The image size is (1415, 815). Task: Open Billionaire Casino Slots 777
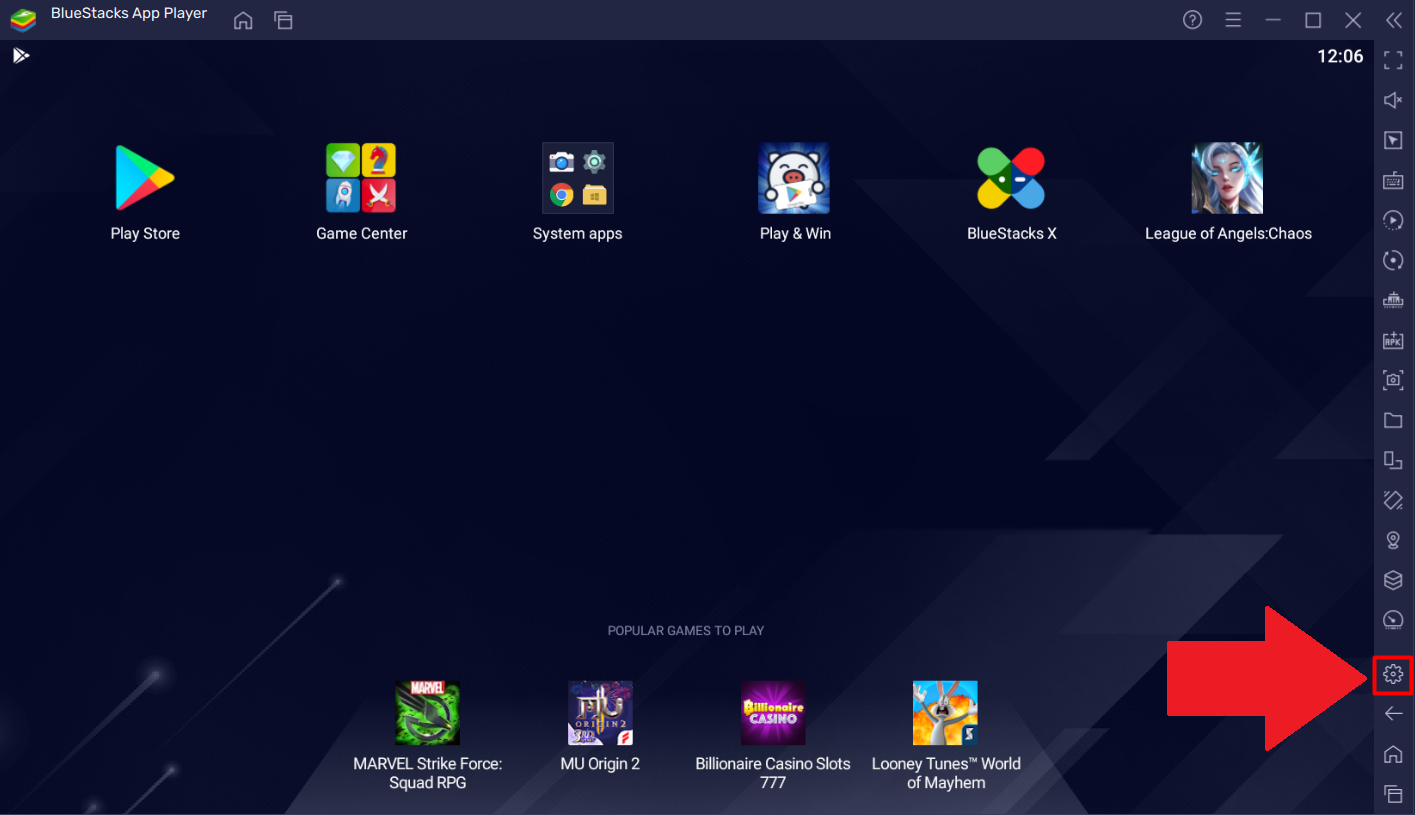tap(773, 713)
